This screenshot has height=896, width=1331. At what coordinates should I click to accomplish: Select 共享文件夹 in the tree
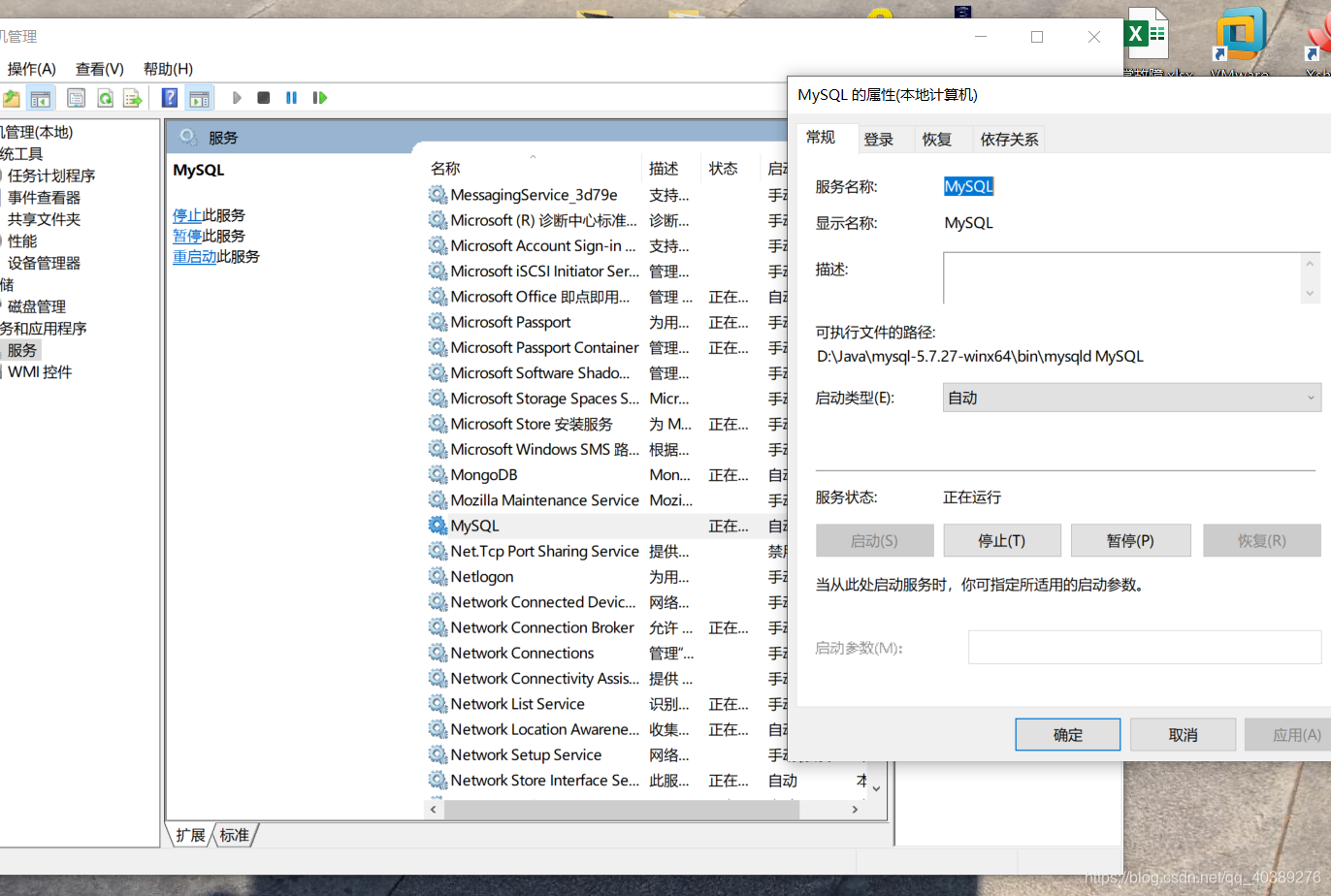click(45, 219)
